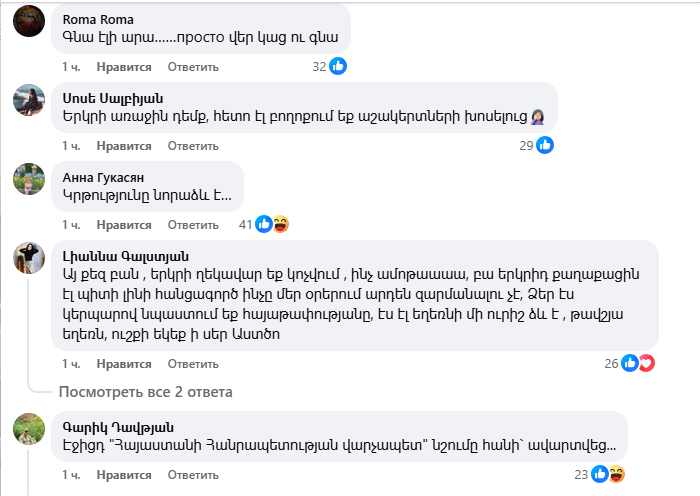Image resolution: width=700 pixels, height=496 pixels.
Task: Open Լիաննա Գալստյան's profile avatar
Action: pos(29,258)
